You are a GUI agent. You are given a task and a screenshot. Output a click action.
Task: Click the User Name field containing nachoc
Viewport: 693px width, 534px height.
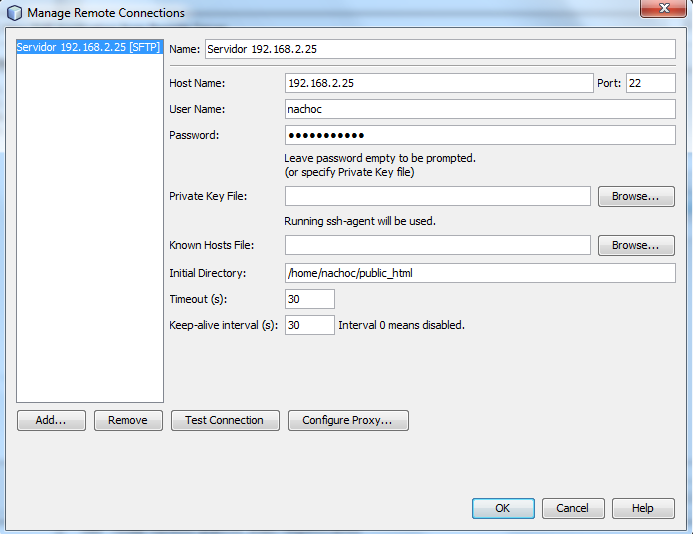point(480,109)
